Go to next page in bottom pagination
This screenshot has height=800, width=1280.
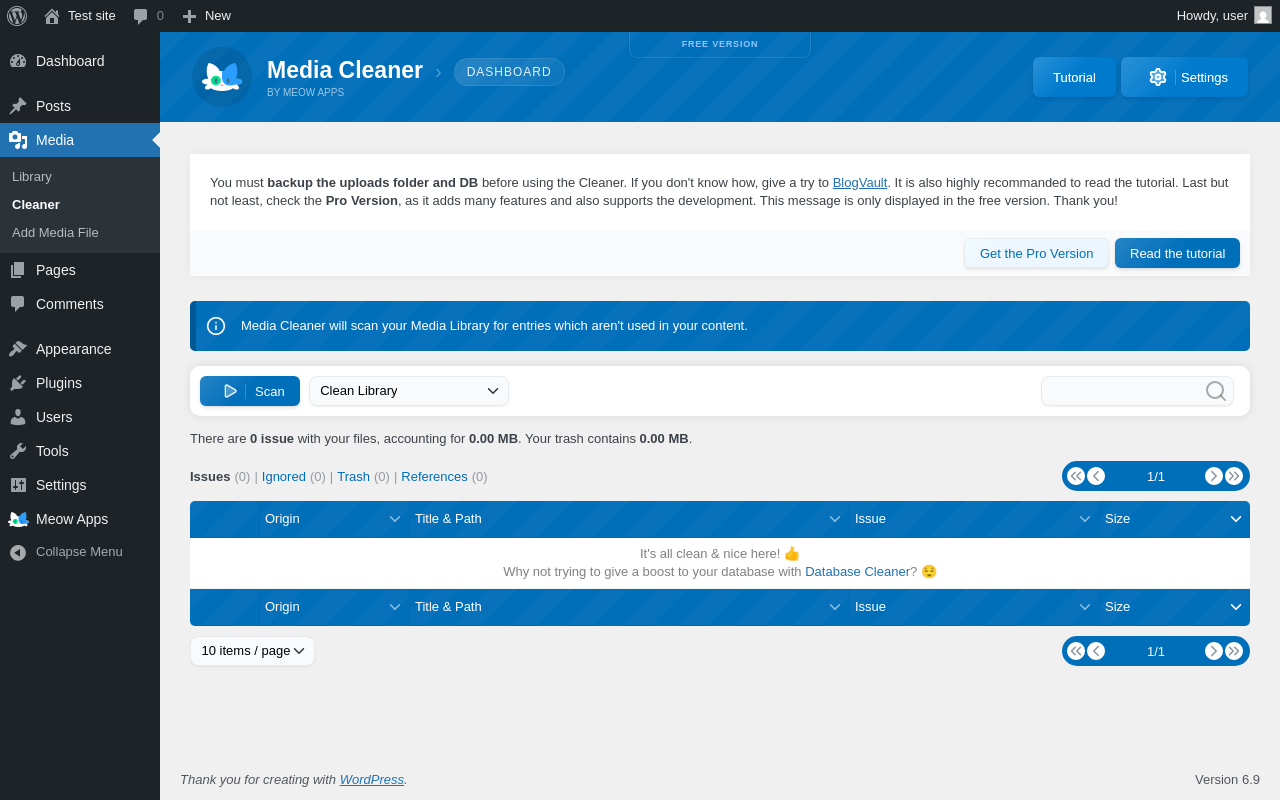(x=1214, y=651)
